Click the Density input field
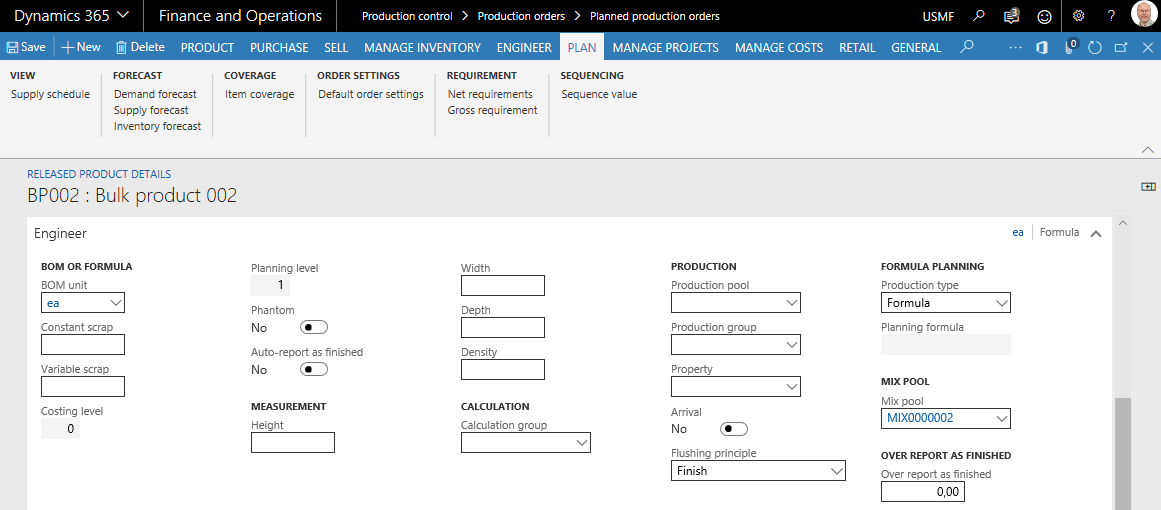 tap(503, 369)
